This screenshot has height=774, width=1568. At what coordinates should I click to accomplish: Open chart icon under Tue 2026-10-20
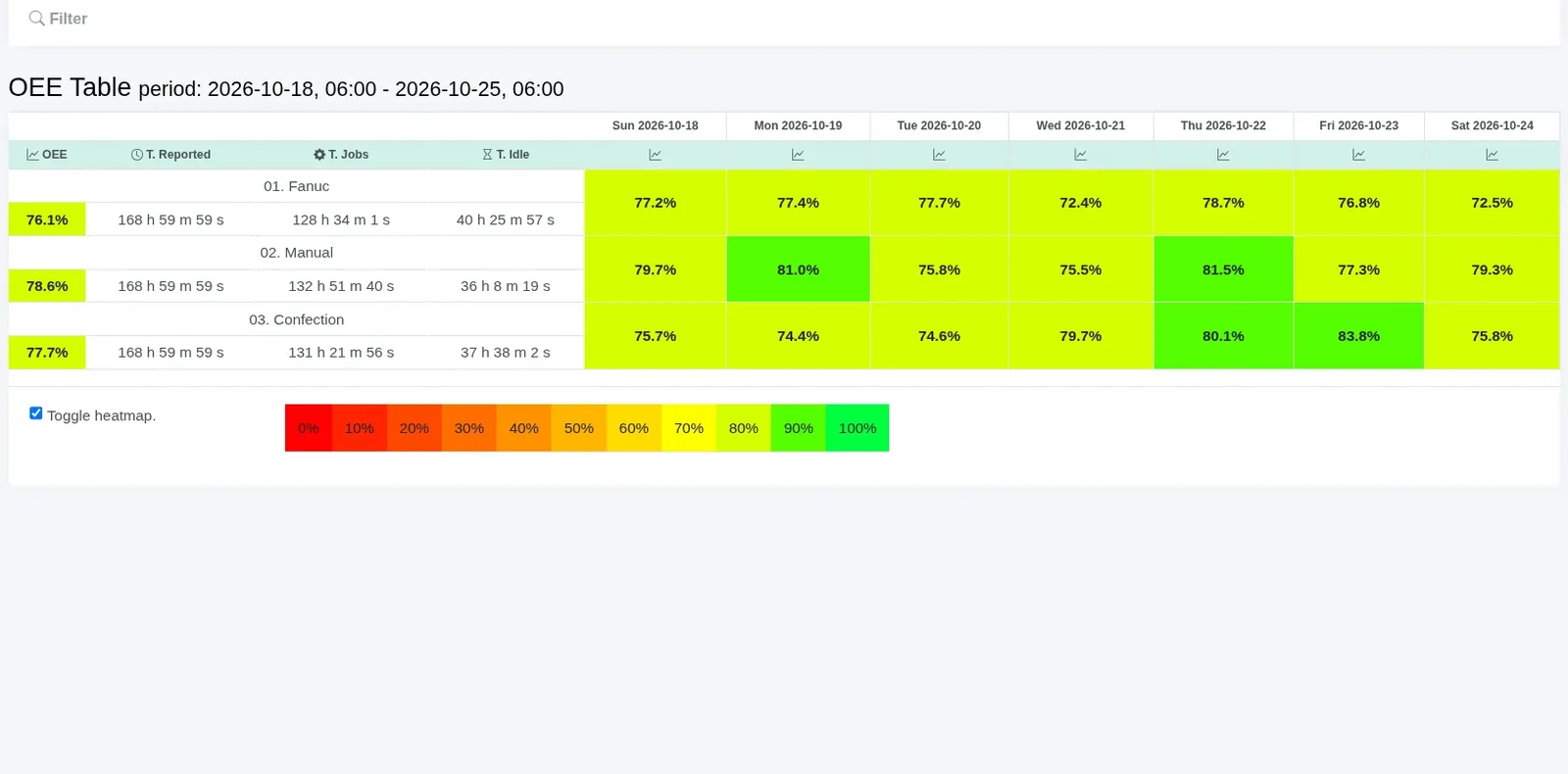939,155
